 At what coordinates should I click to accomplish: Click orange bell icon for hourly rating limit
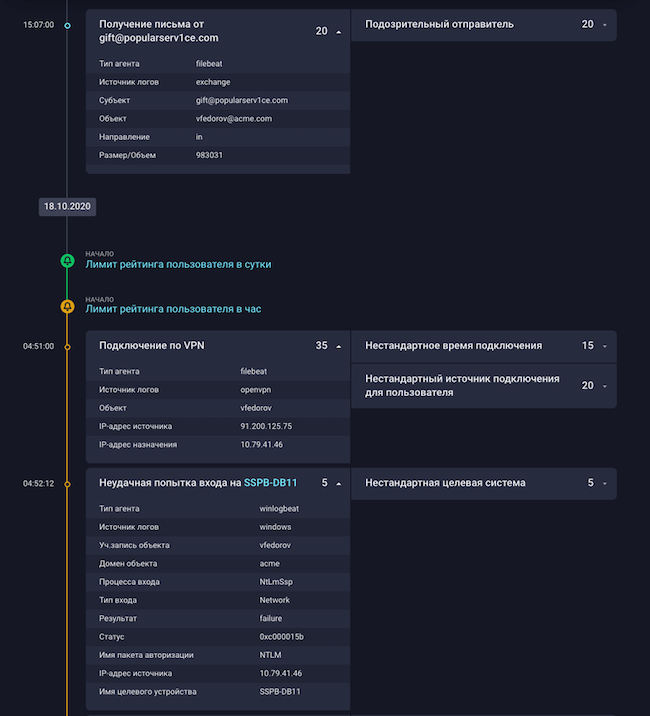click(67, 306)
